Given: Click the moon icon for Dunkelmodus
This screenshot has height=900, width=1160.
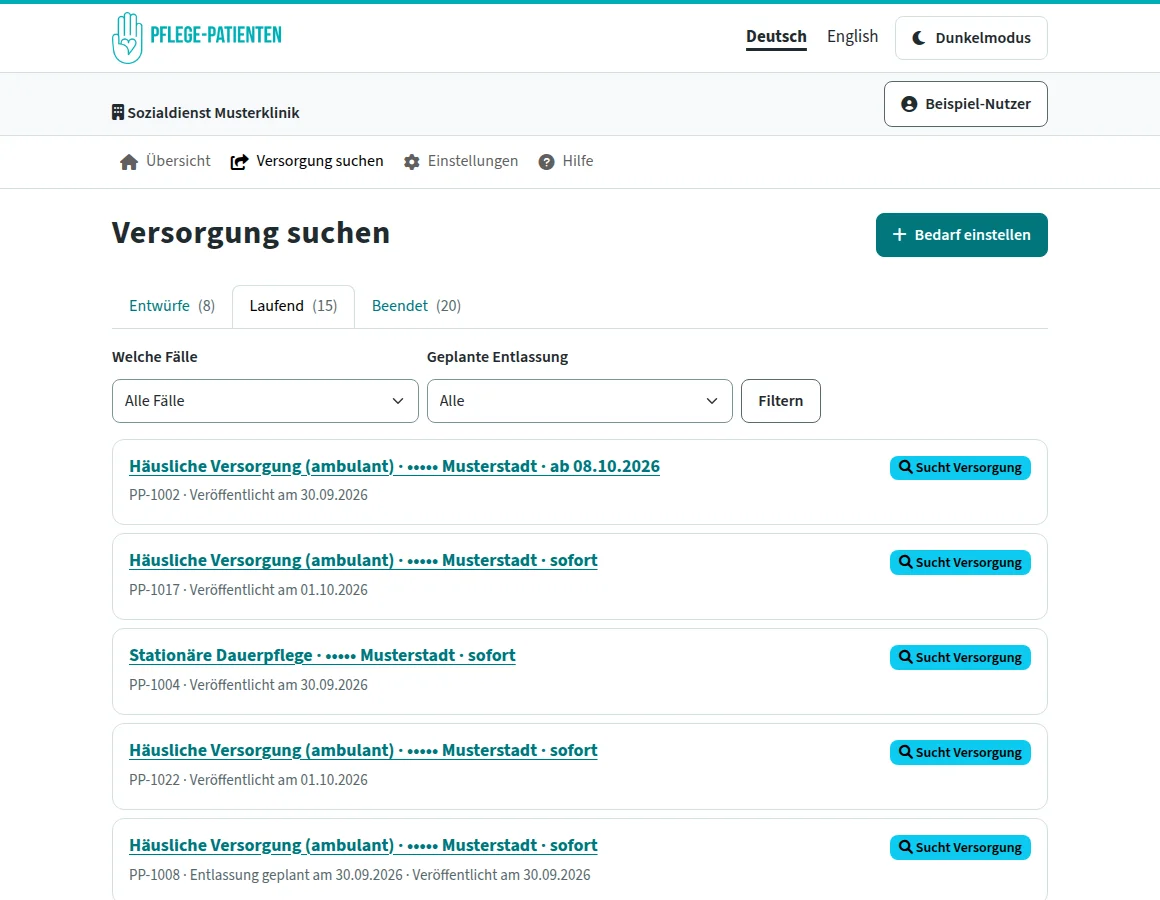Looking at the screenshot, I should click(919, 38).
